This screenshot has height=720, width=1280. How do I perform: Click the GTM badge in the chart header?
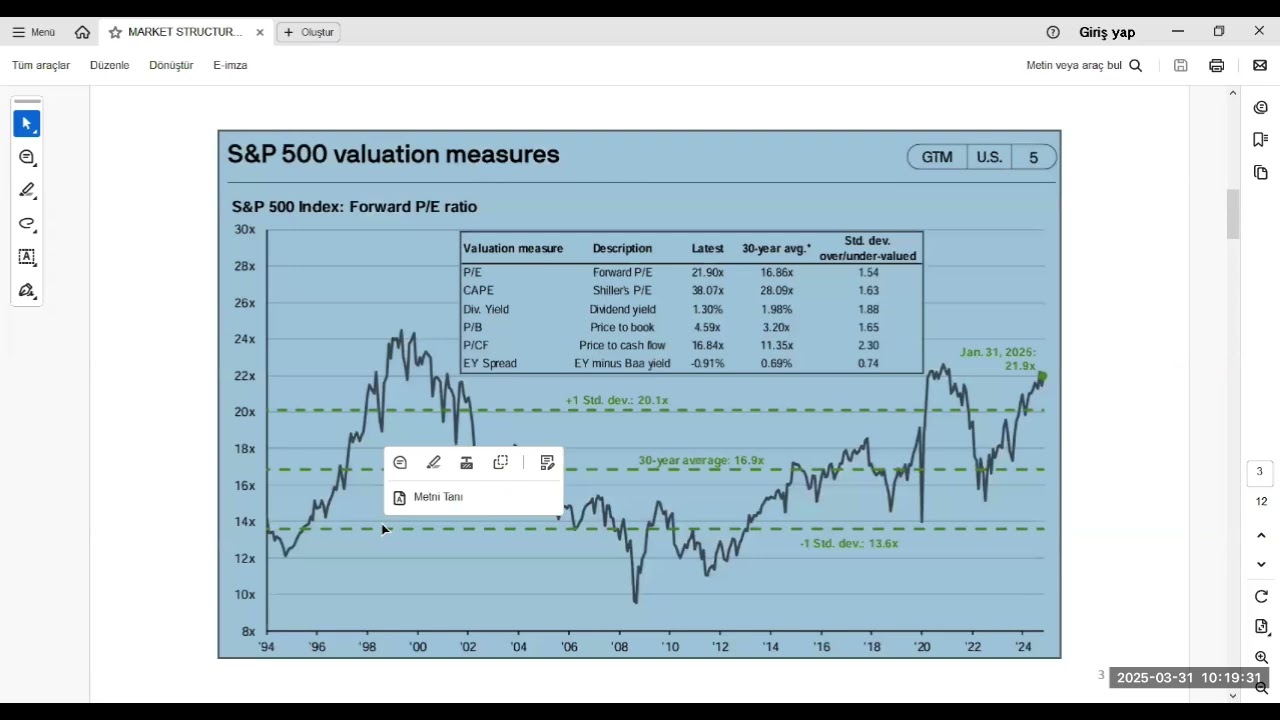937,158
